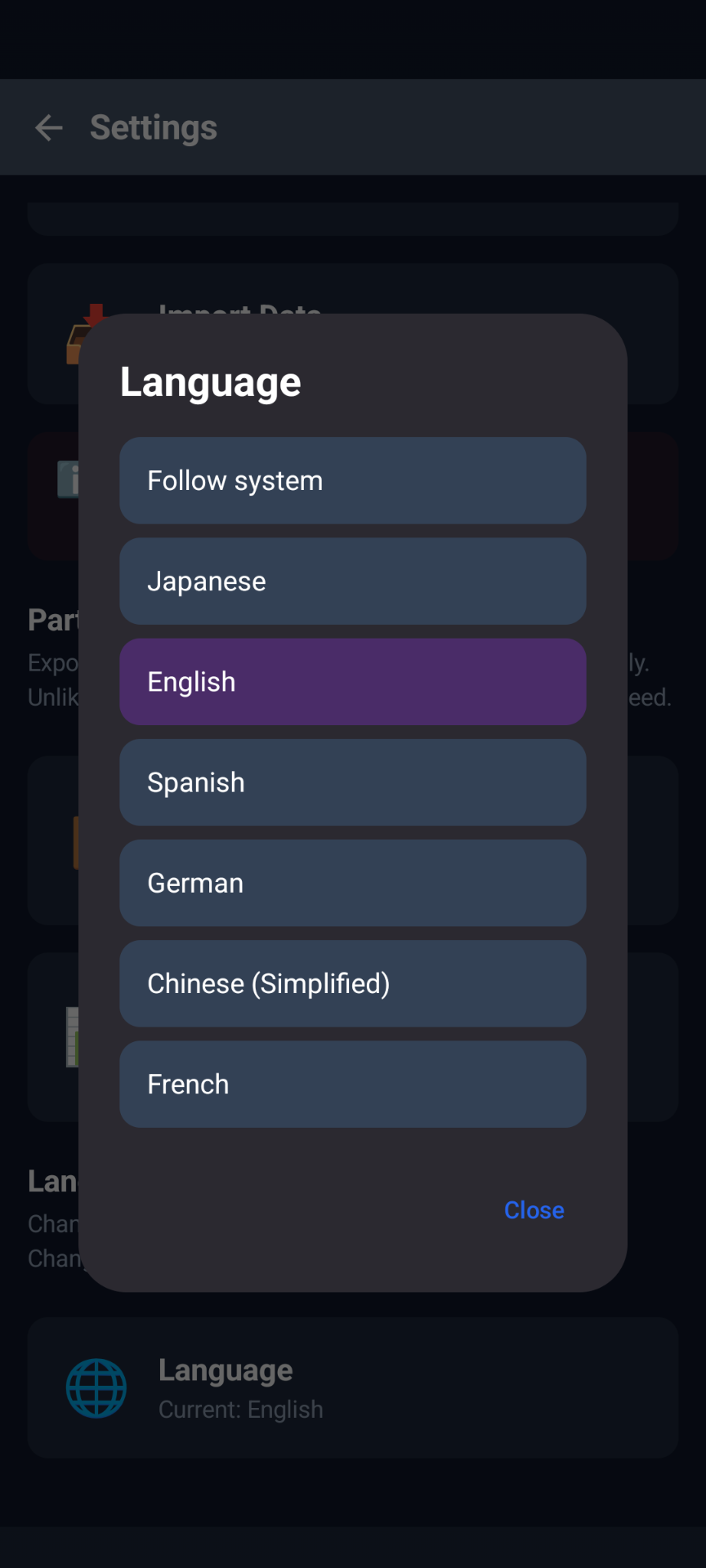The image size is (706, 1568).
Task: Click the partially hidden info icon
Action: (x=68, y=480)
